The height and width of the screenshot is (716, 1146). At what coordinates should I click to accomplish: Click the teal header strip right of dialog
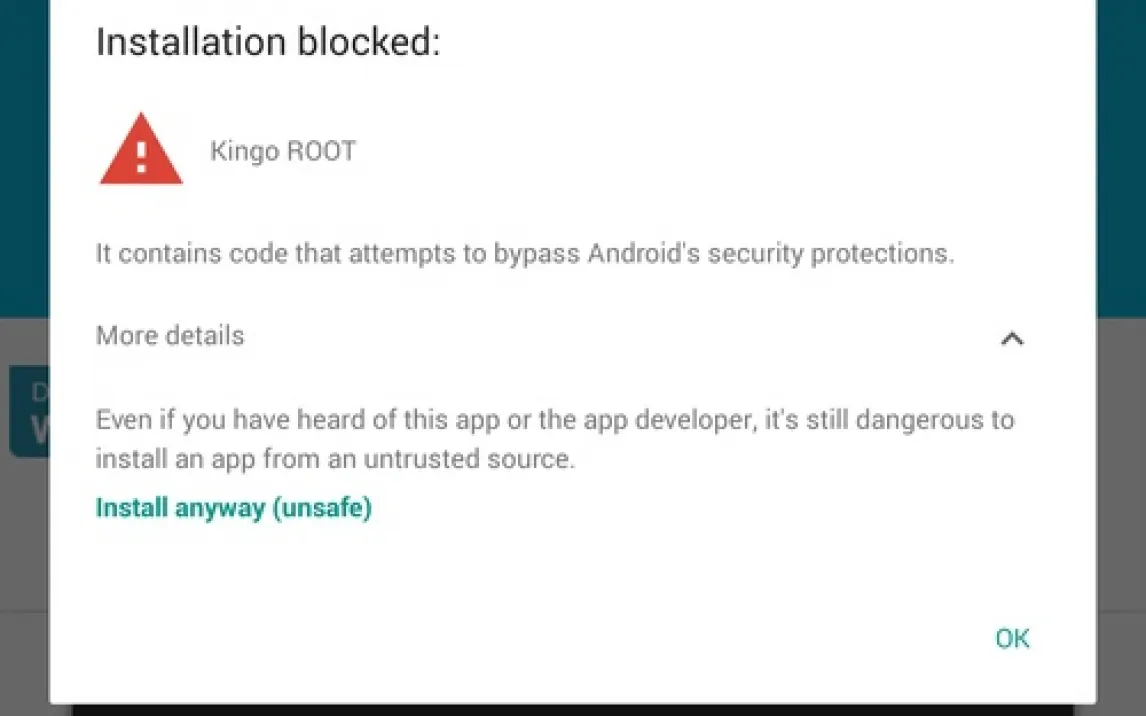pyautogui.click(x=1121, y=150)
